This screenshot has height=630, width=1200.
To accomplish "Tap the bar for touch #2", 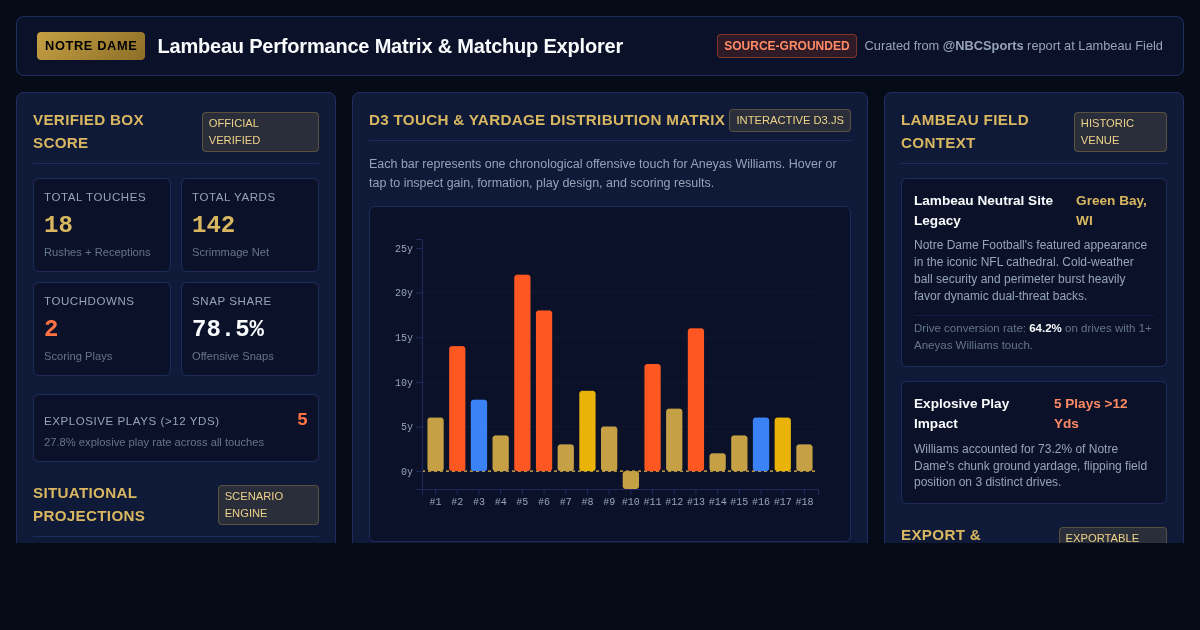I will (457, 409).
